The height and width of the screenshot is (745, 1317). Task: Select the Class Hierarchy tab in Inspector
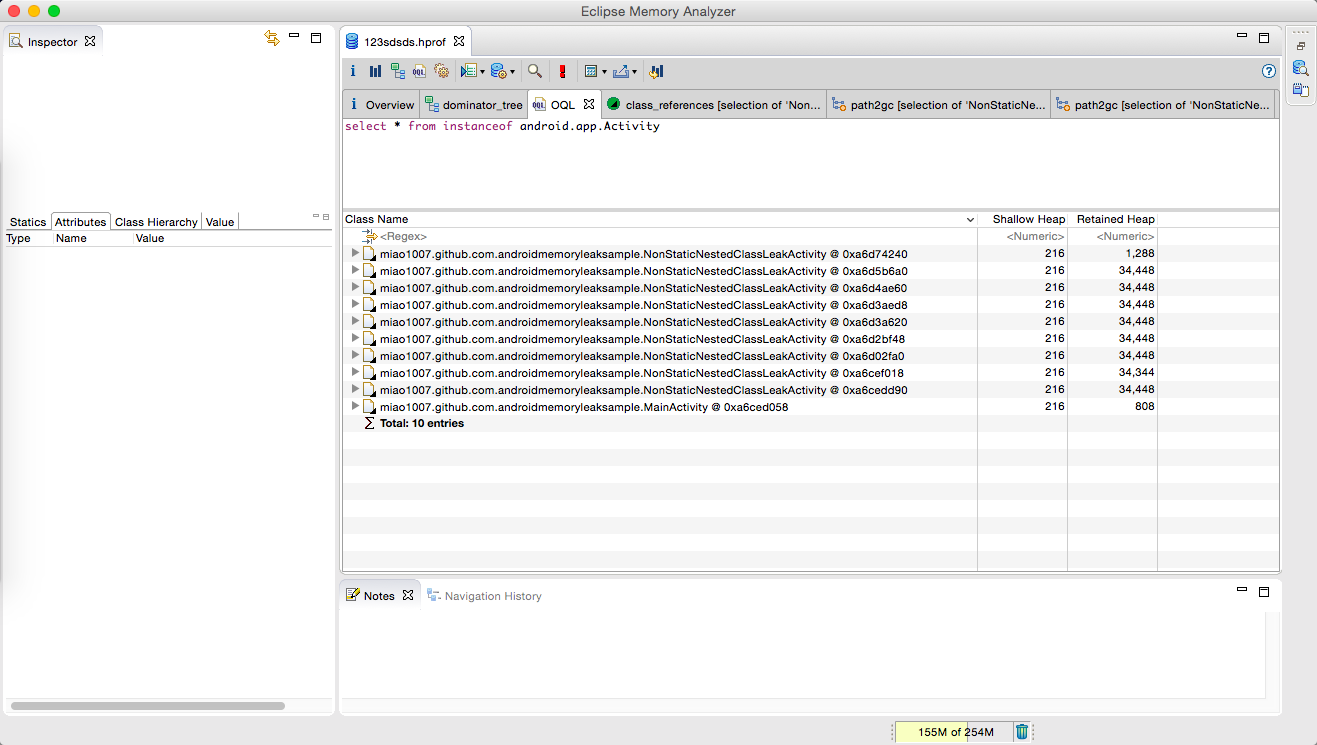[x=156, y=222]
